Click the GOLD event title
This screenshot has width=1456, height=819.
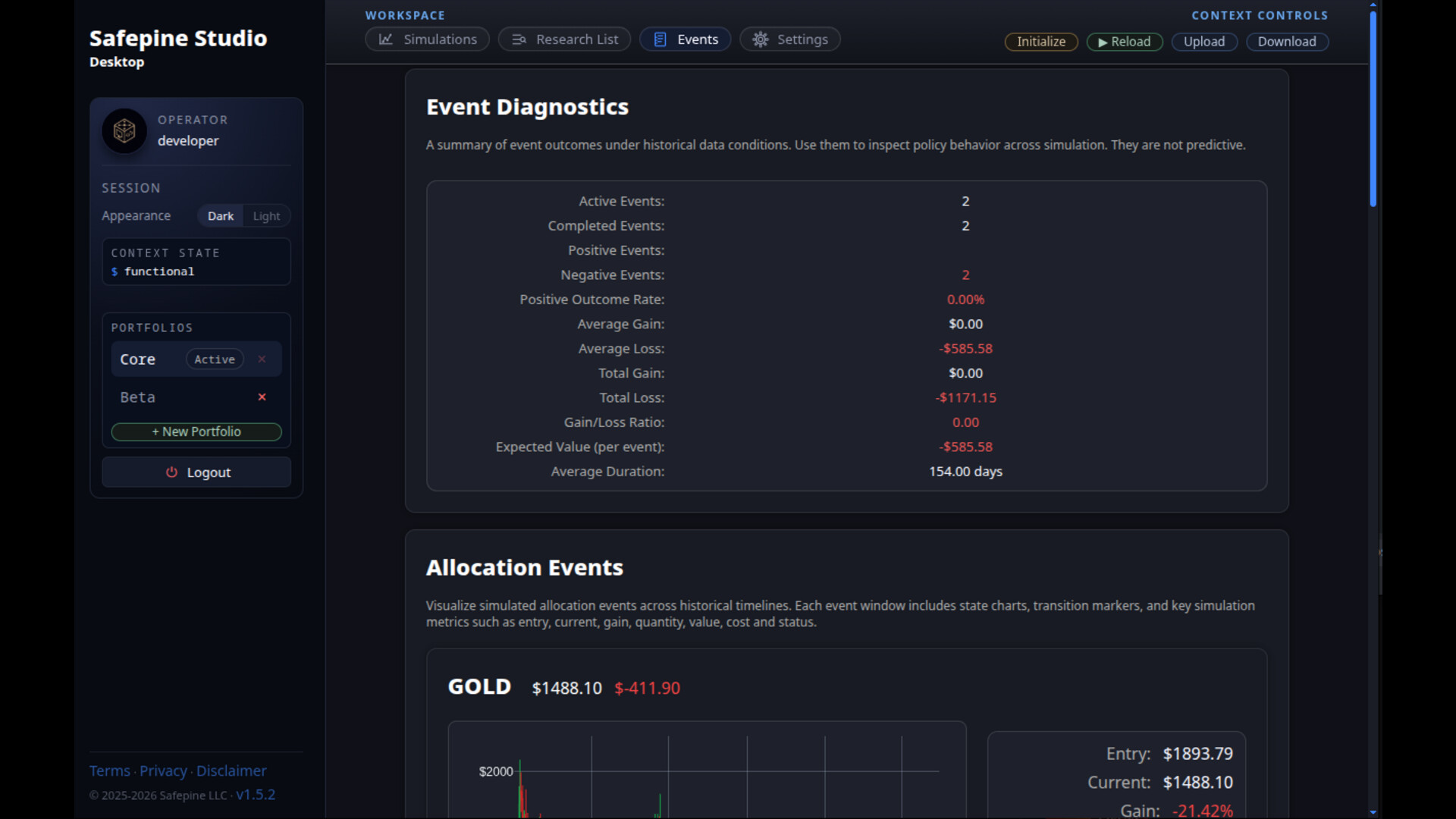pos(479,686)
